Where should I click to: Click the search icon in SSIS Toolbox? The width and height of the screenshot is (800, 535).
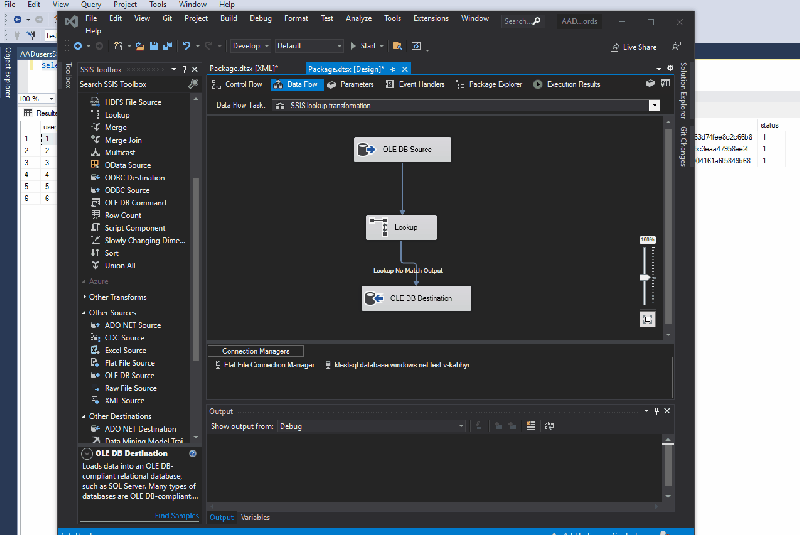[x=193, y=84]
